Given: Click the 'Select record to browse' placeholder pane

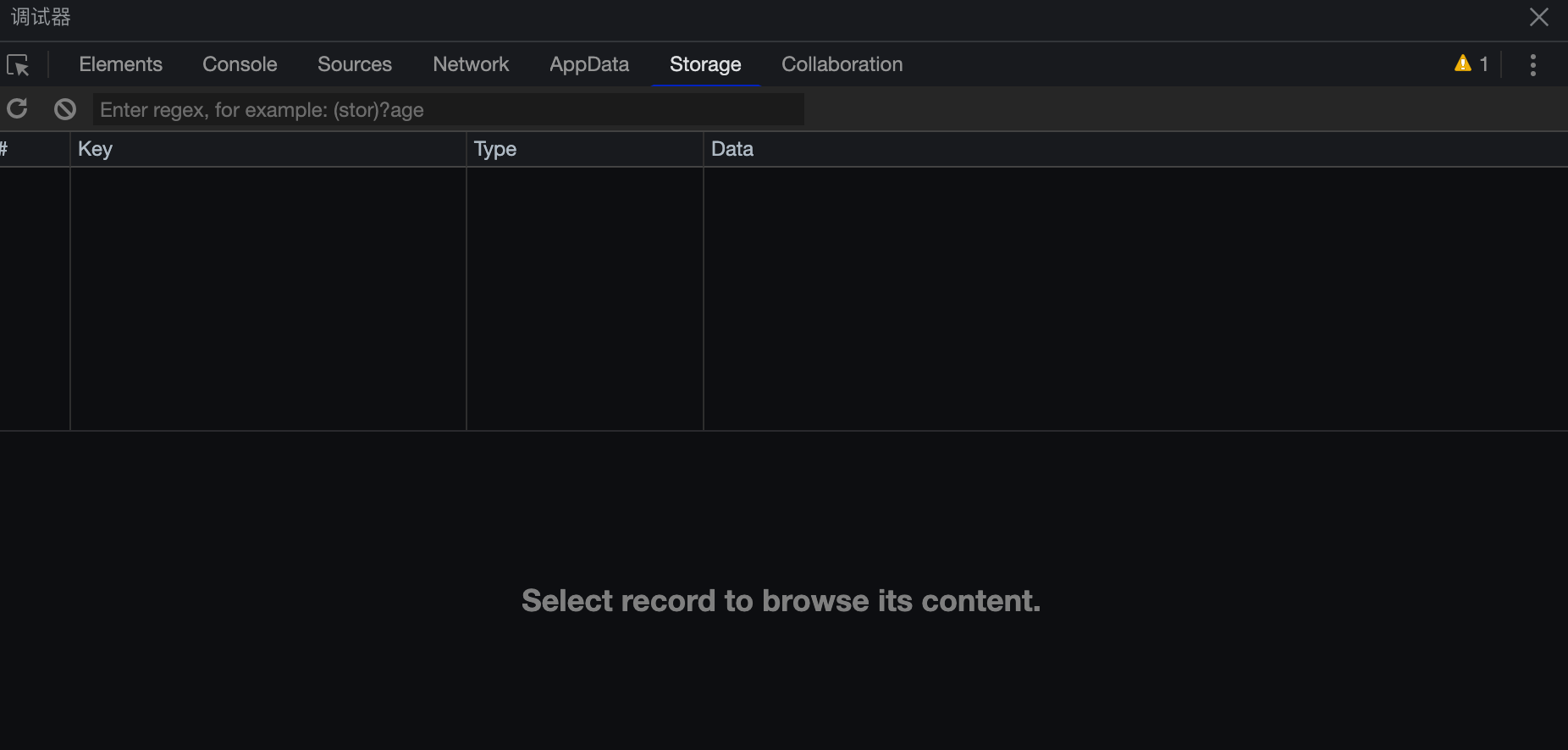Looking at the screenshot, I should click(x=781, y=601).
